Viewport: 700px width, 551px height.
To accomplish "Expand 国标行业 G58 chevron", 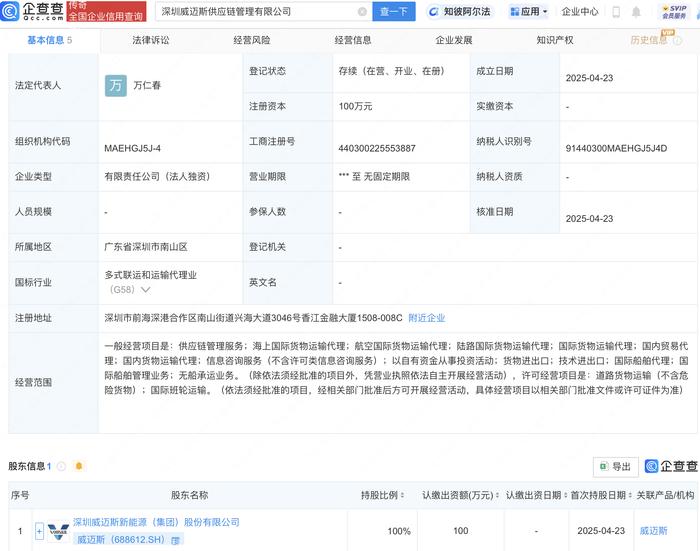I will click(x=146, y=289).
